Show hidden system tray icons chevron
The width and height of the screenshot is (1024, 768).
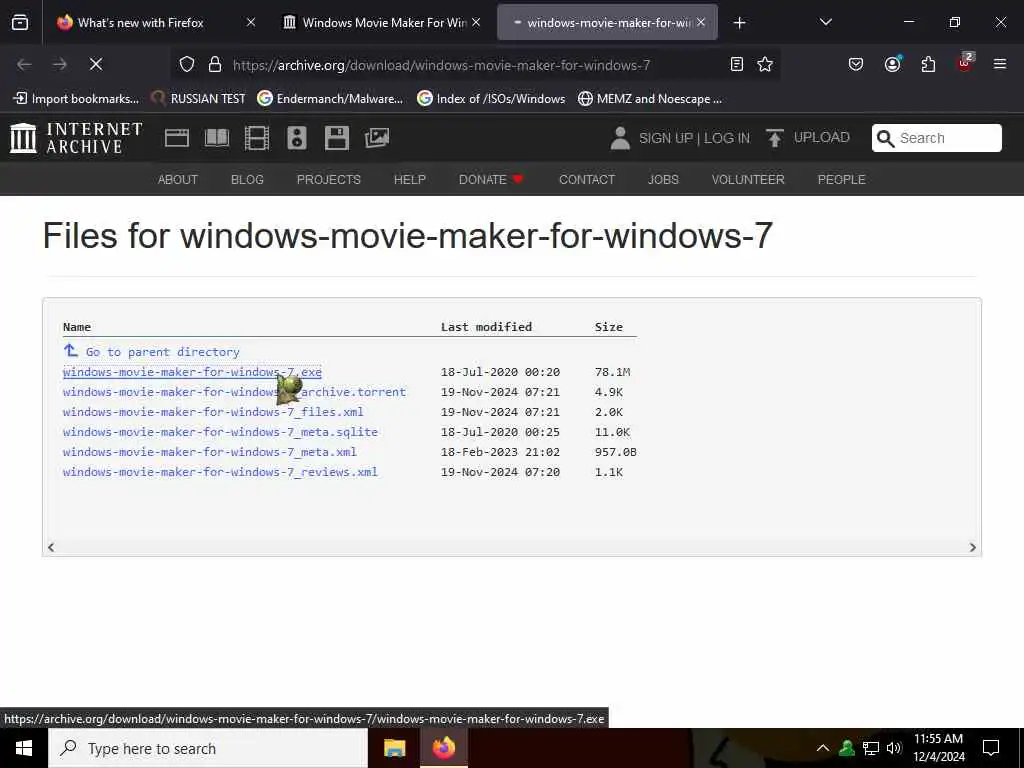(823, 748)
